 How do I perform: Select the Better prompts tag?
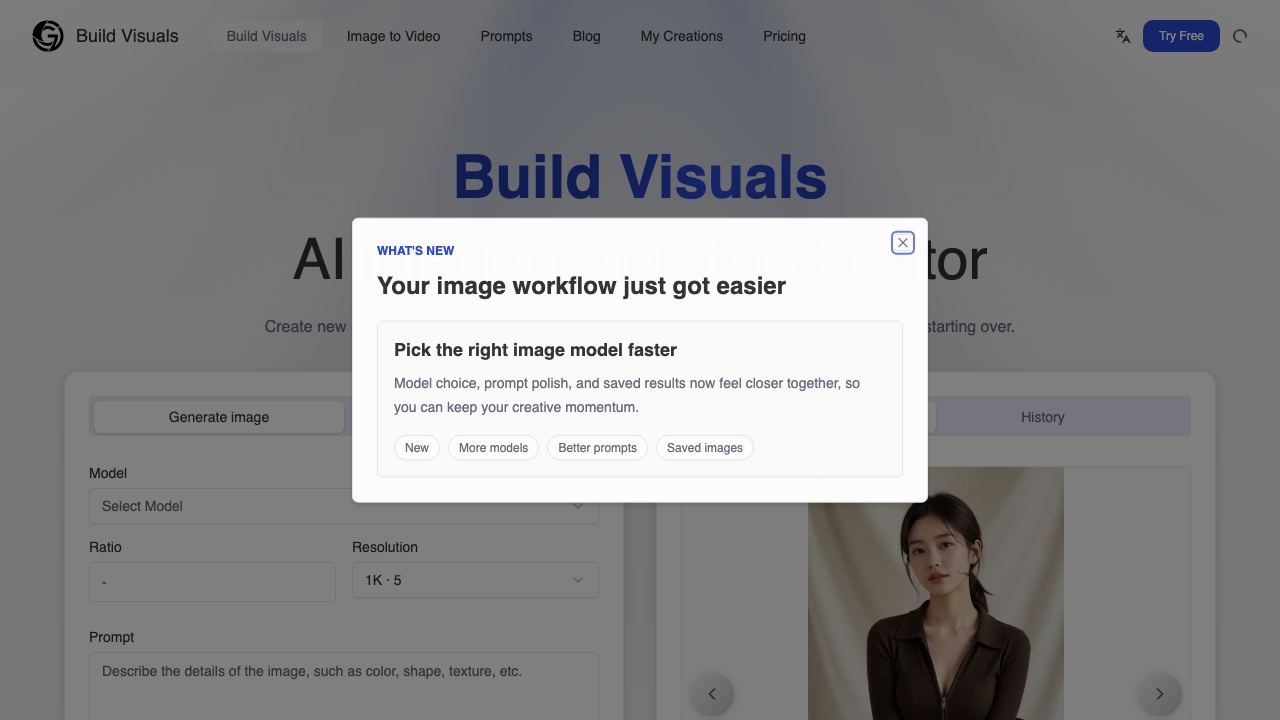tap(597, 448)
